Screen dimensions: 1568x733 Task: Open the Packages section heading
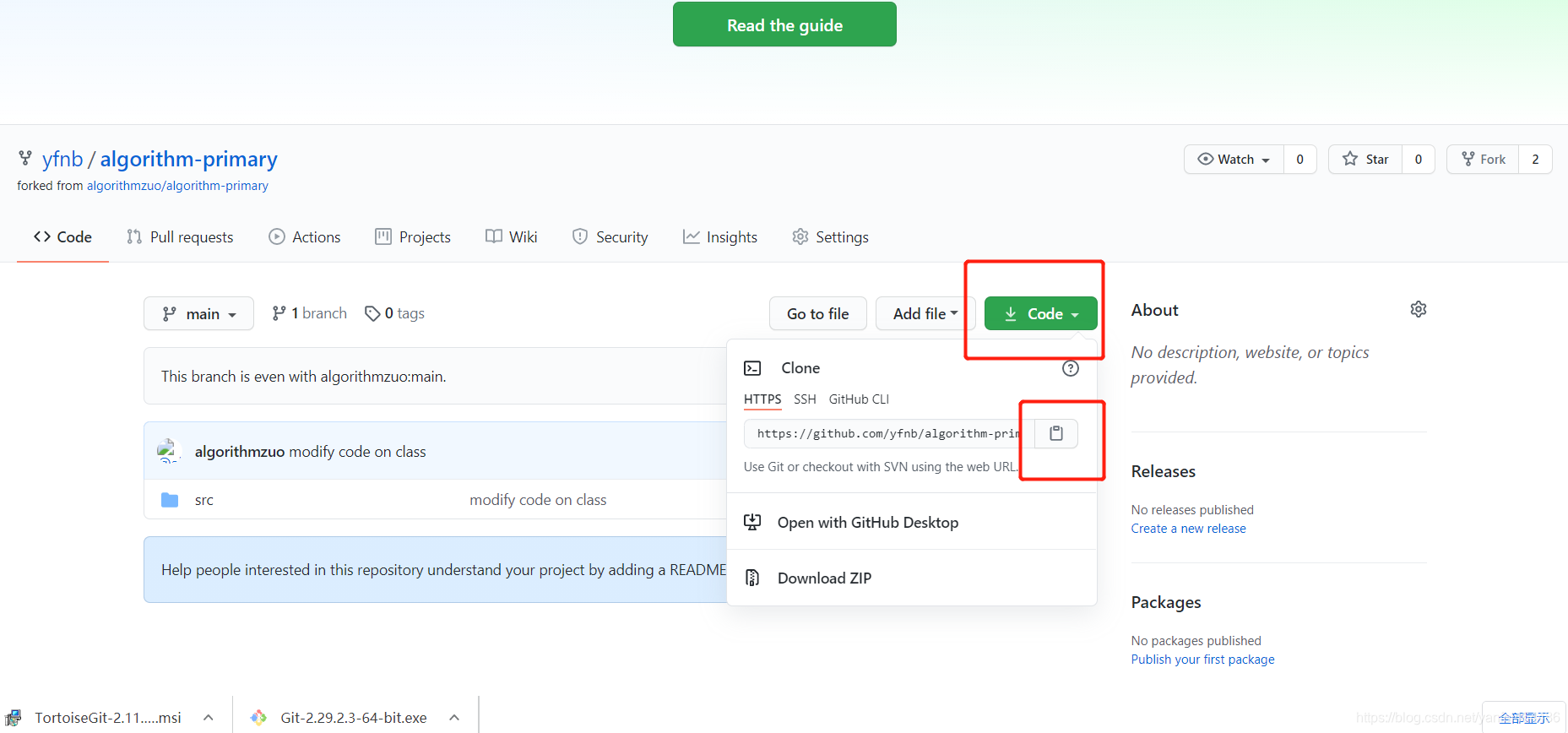point(1165,602)
